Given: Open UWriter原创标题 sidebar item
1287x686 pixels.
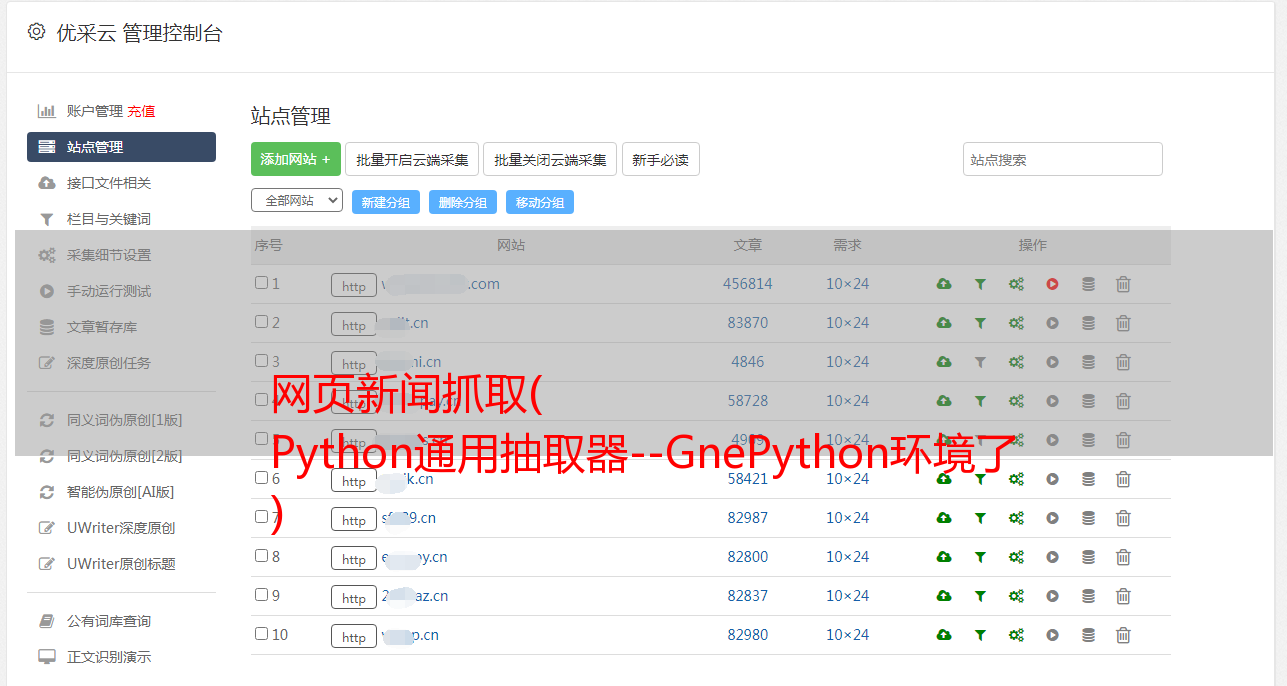Looking at the screenshot, I should tap(121, 564).
